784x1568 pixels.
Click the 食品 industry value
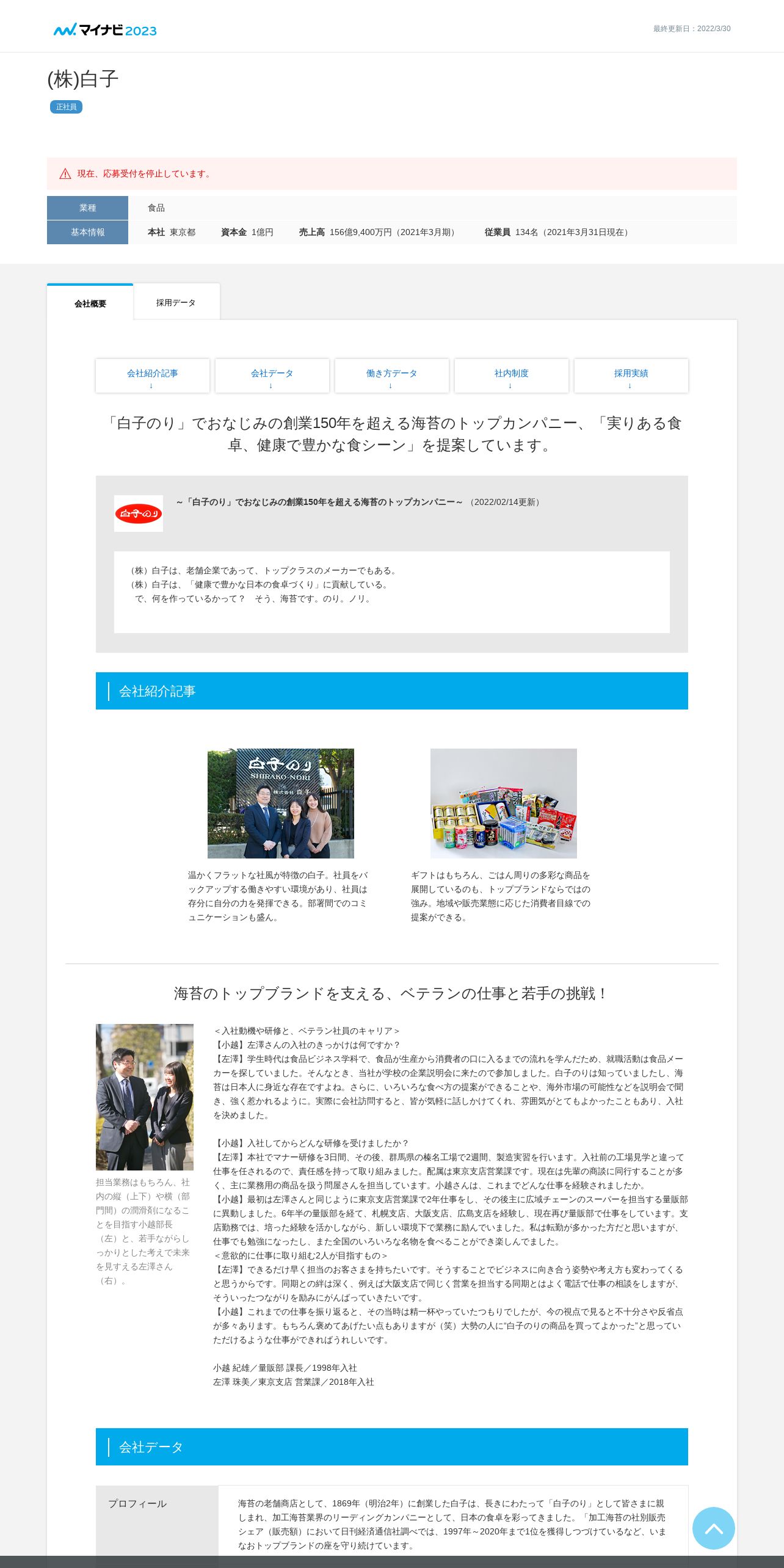click(x=156, y=208)
